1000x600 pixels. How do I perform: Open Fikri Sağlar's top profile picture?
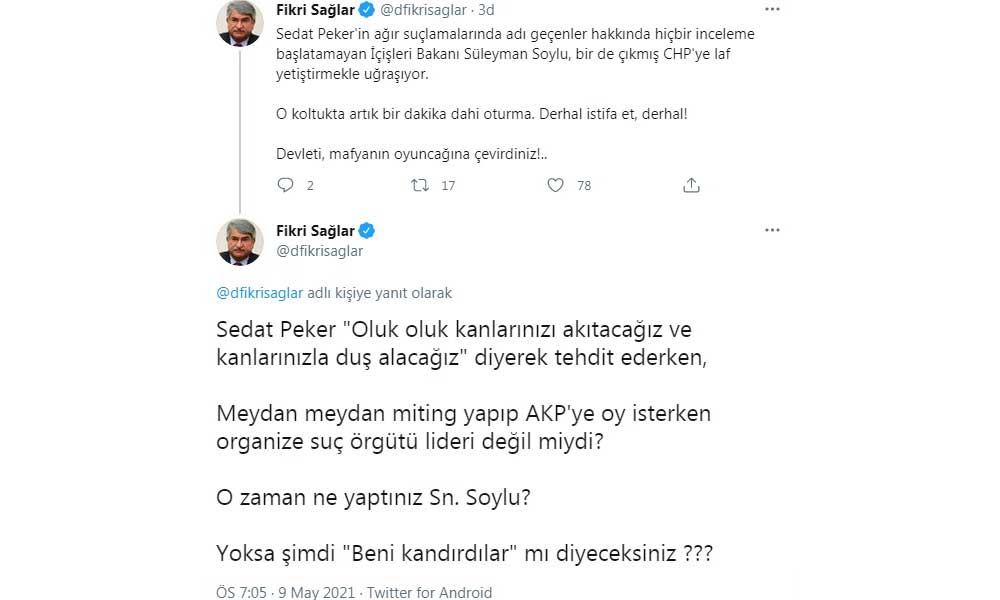pos(240,22)
